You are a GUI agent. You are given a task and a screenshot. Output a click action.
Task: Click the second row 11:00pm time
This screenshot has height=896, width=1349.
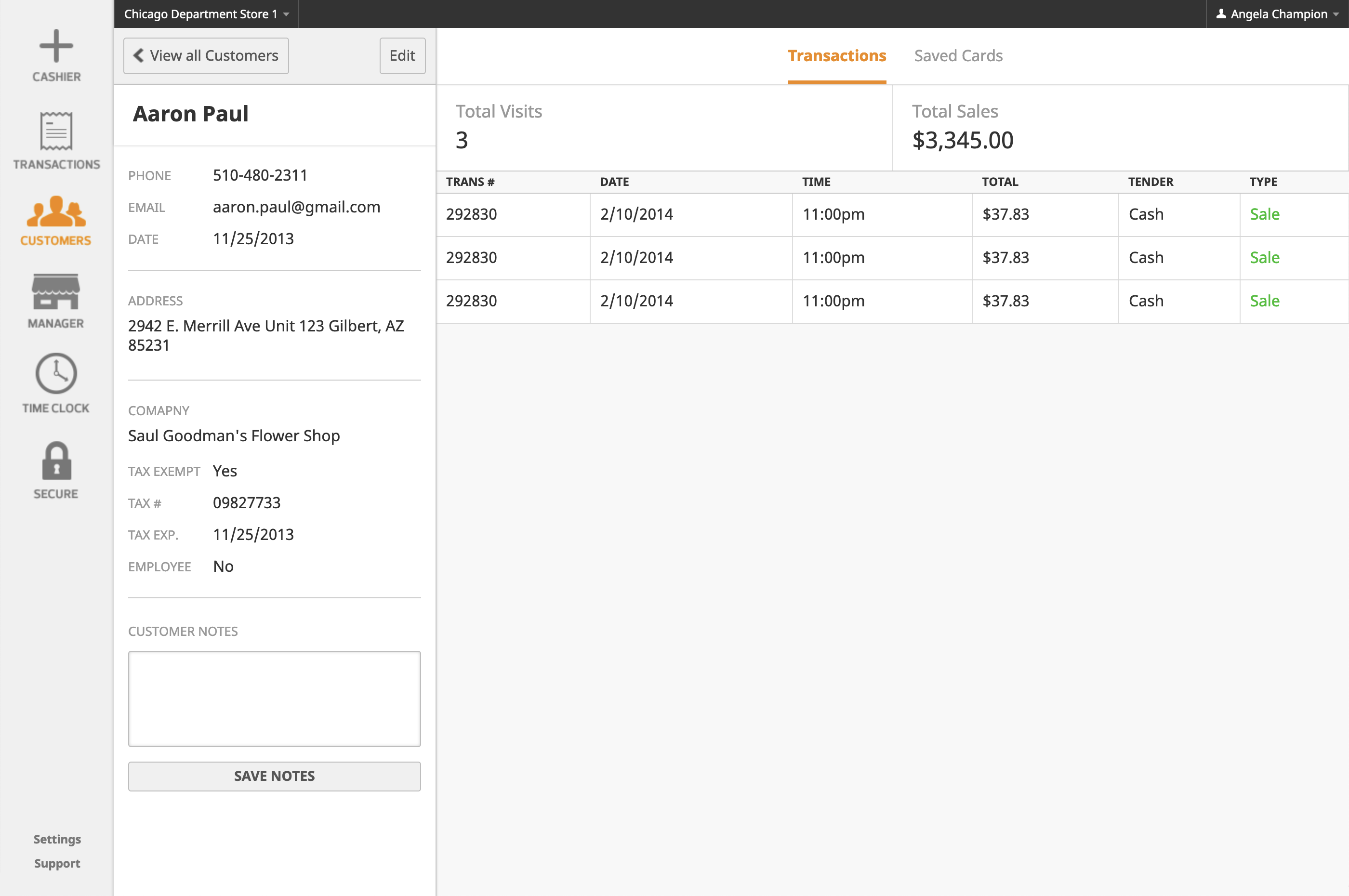[833, 258]
